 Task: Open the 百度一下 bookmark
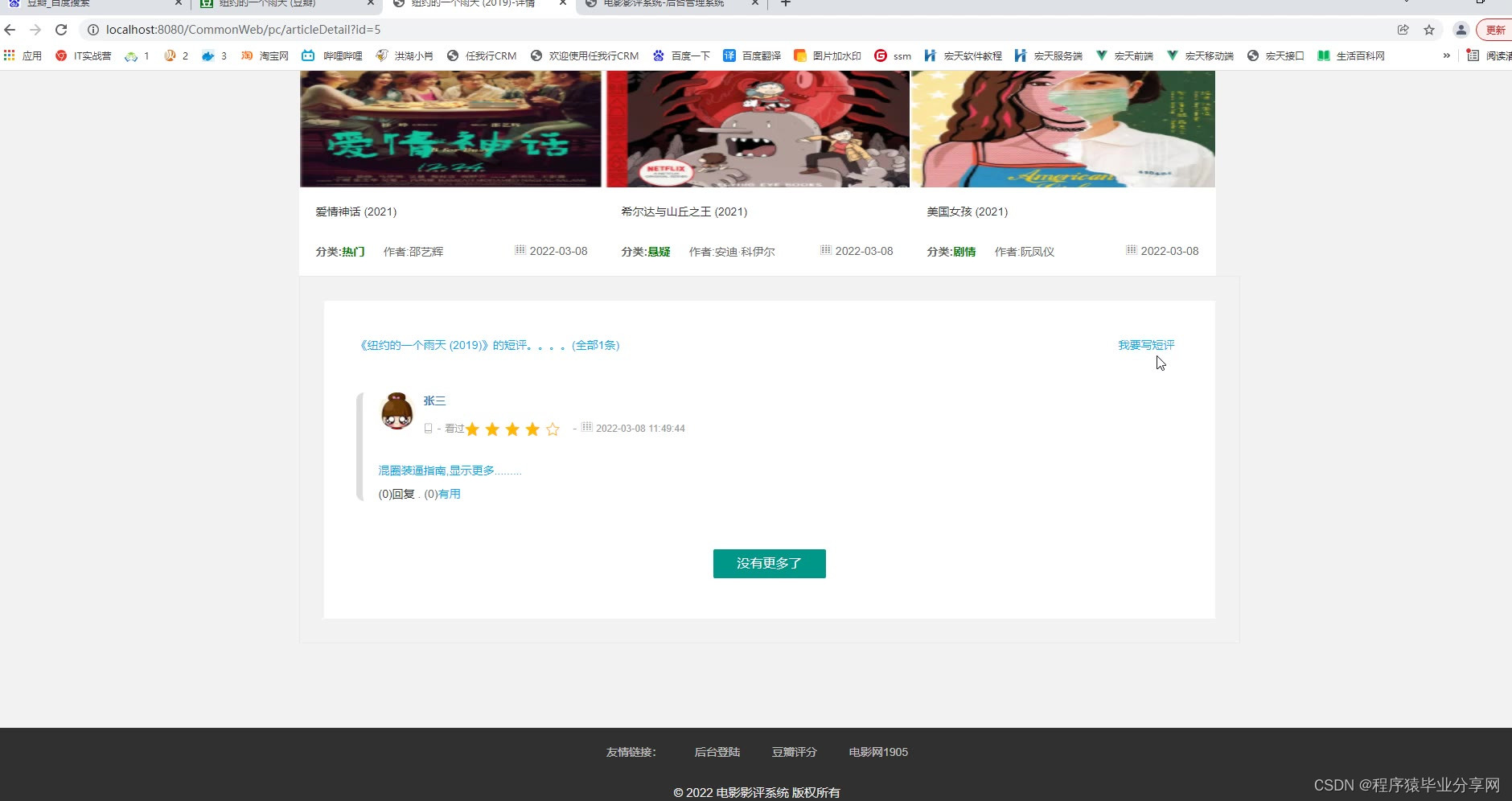[x=681, y=55]
